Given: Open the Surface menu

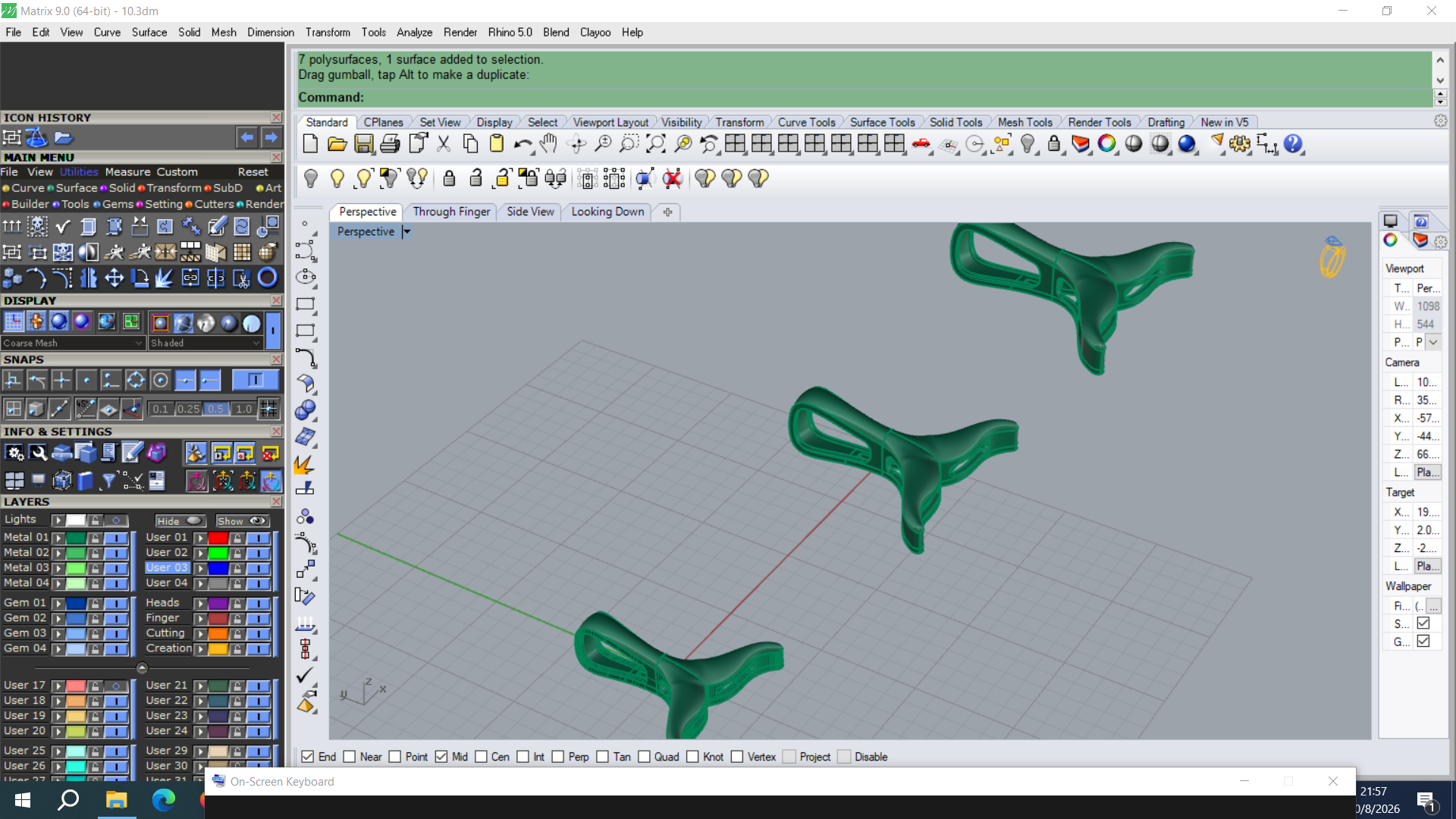Looking at the screenshot, I should (x=149, y=32).
